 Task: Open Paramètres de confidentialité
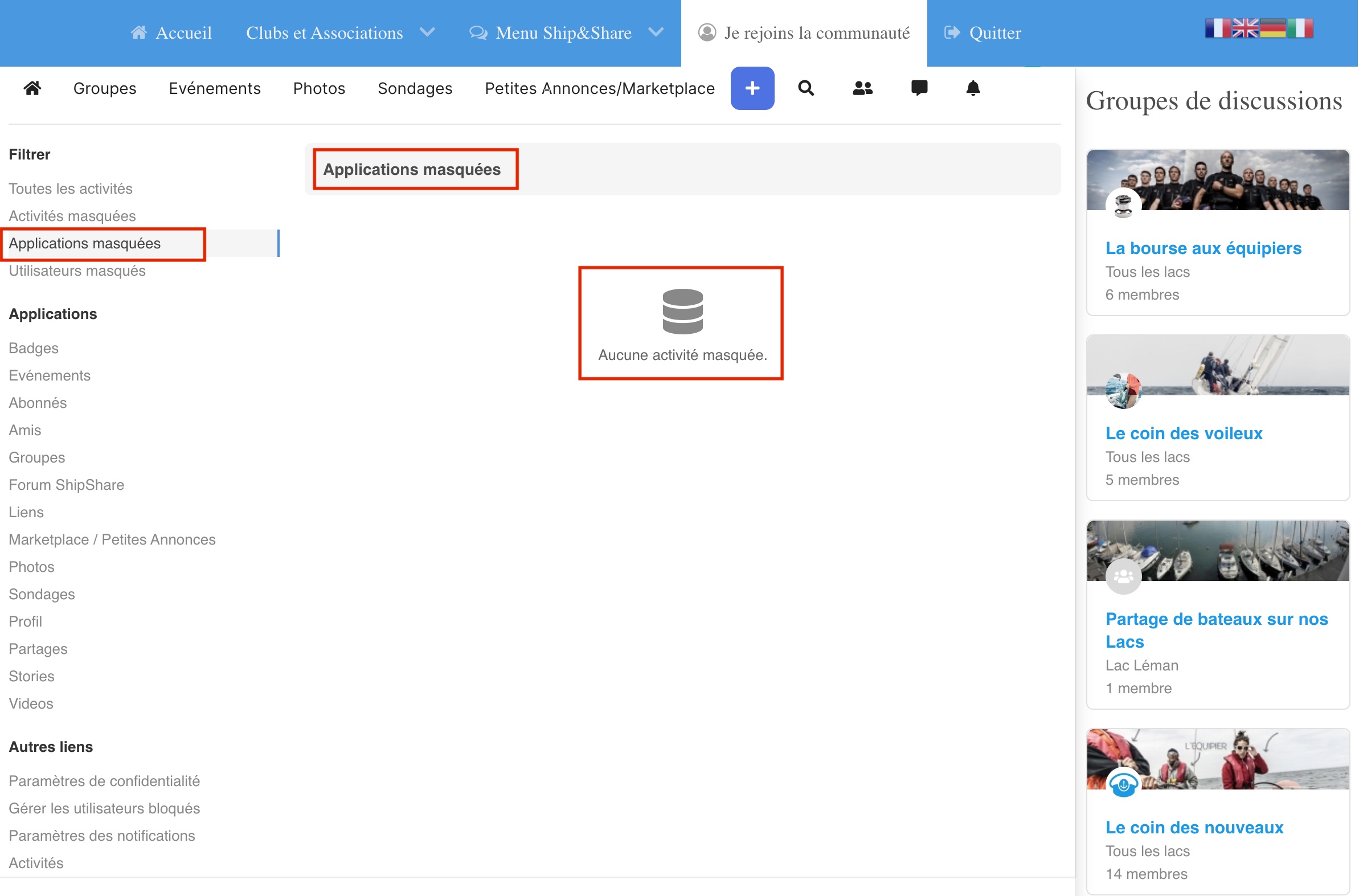point(104,780)
